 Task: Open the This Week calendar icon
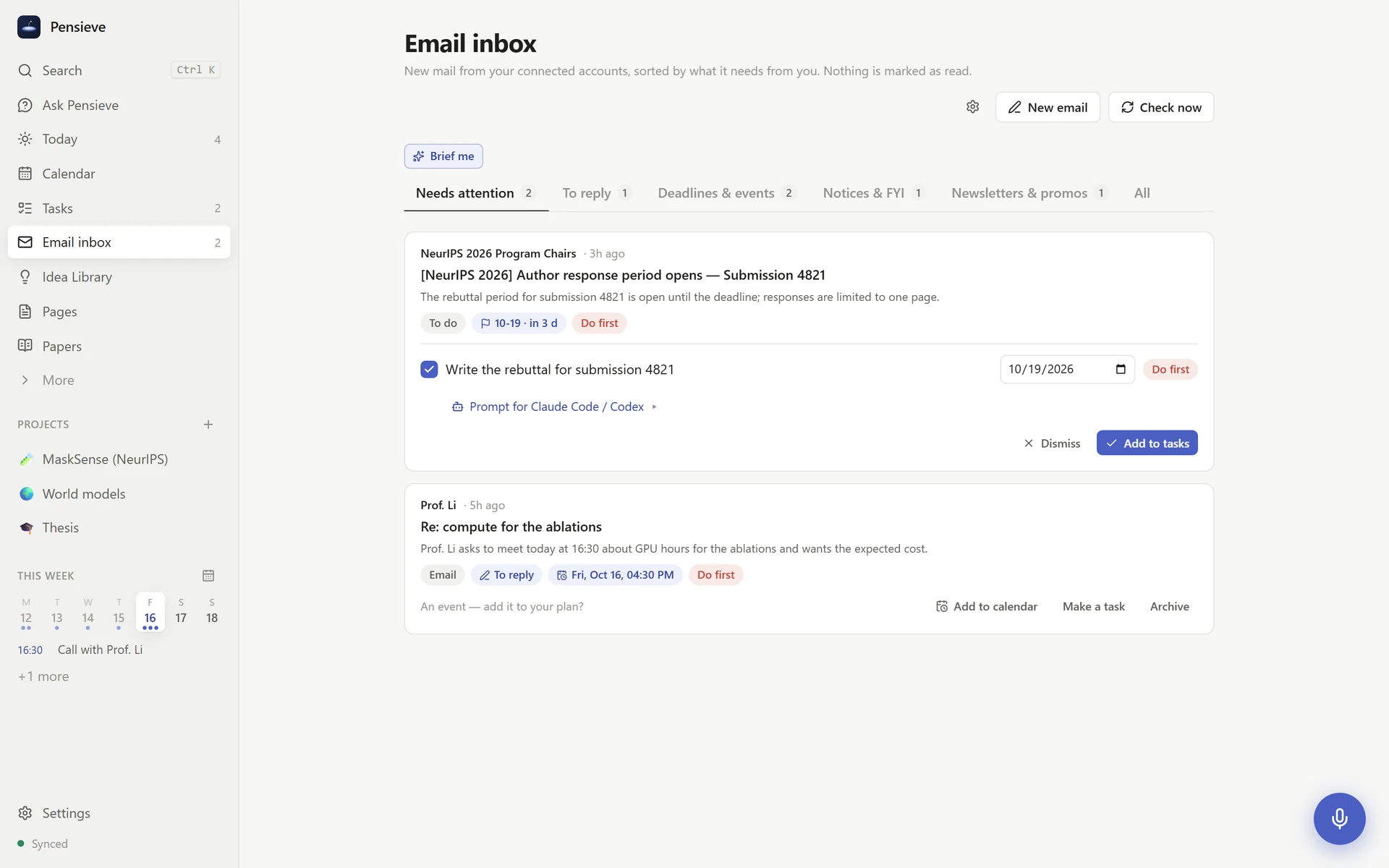coord(208,576)
